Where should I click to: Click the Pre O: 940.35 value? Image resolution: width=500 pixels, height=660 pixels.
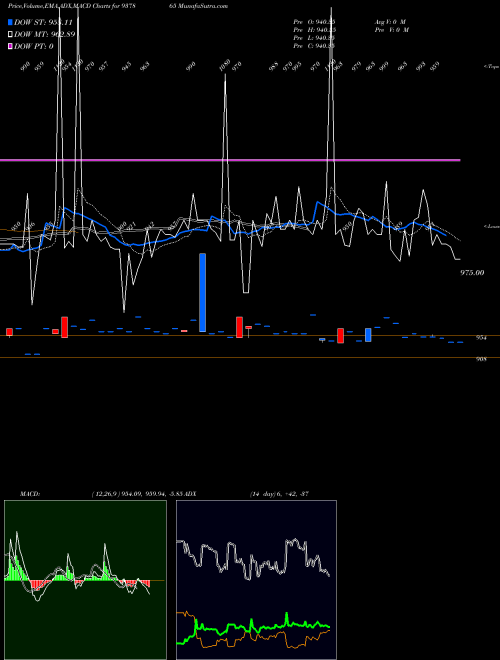pyautogui.click(x=314, y=21)
